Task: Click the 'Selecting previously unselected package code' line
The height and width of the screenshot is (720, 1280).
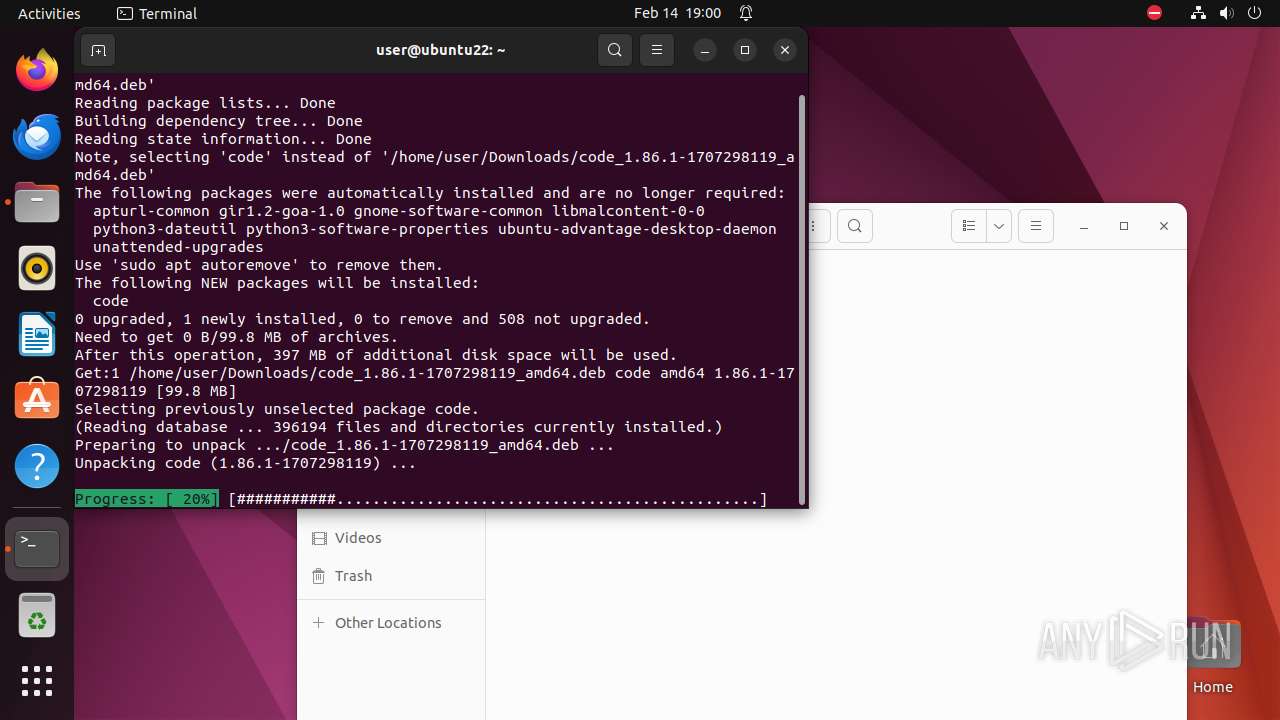Action: (277, 409)
